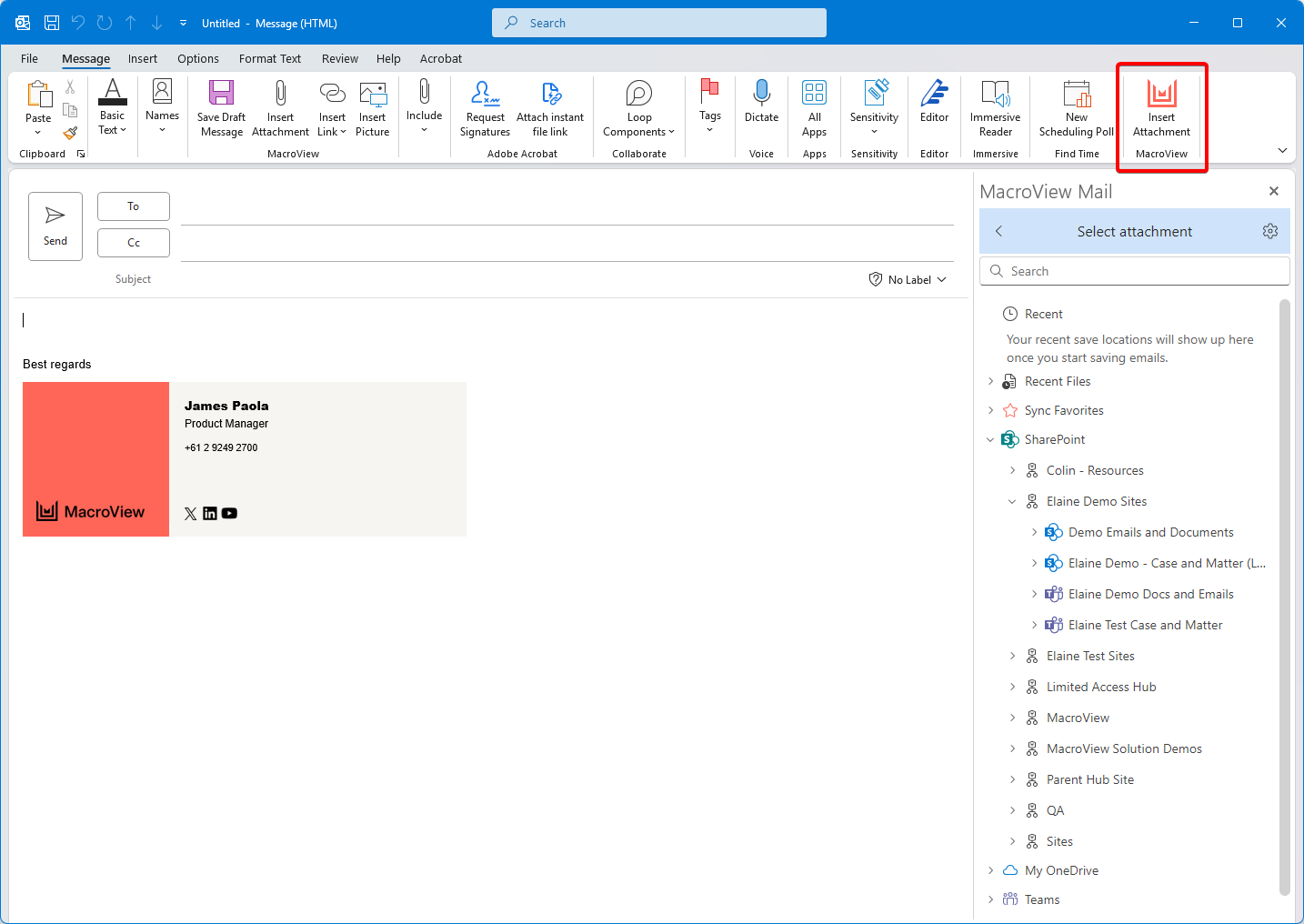
Task: Switch to the Options tab
Action: [x=198, y=58]
